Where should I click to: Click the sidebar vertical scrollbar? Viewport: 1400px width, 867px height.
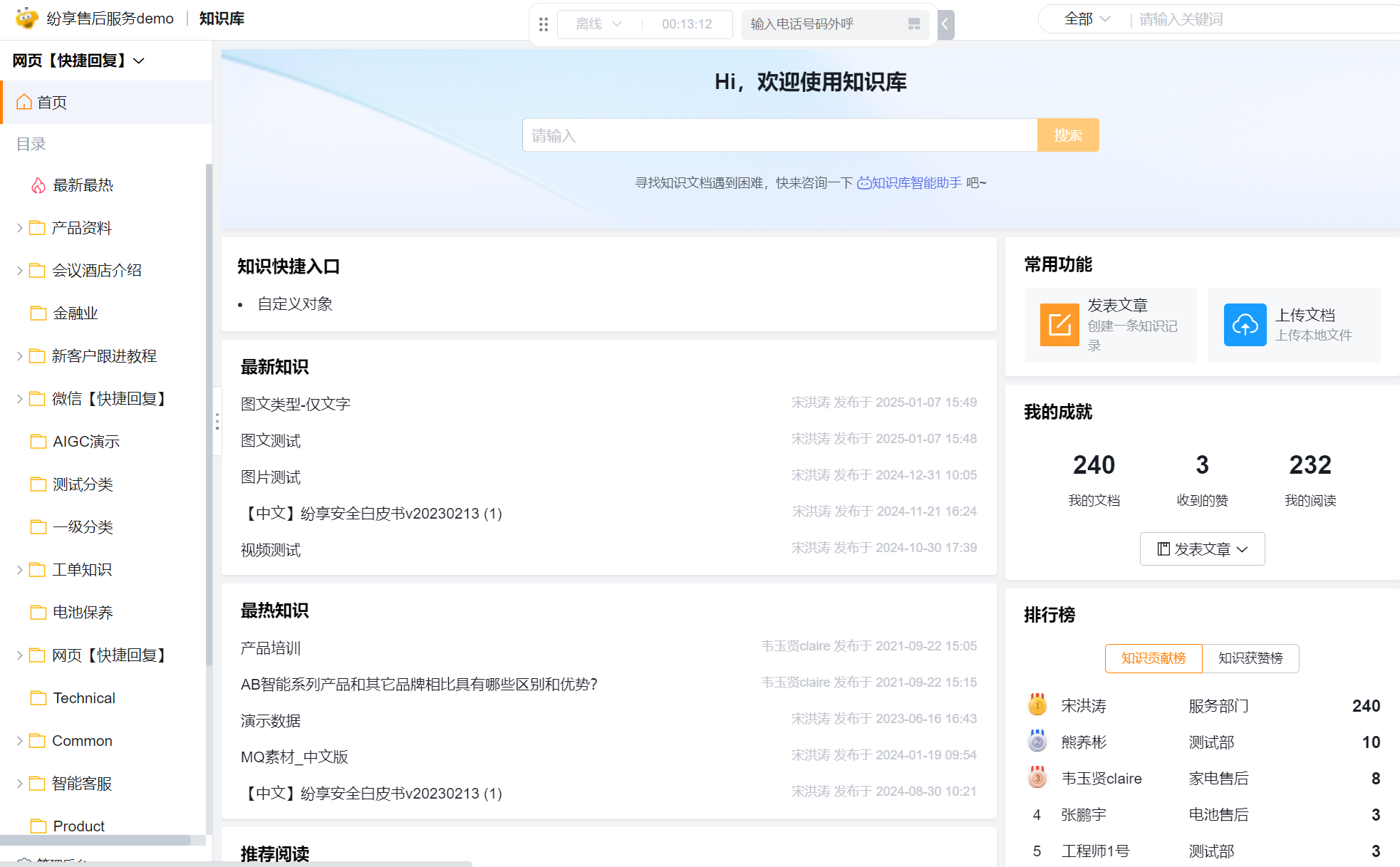(x=209, y=413)
